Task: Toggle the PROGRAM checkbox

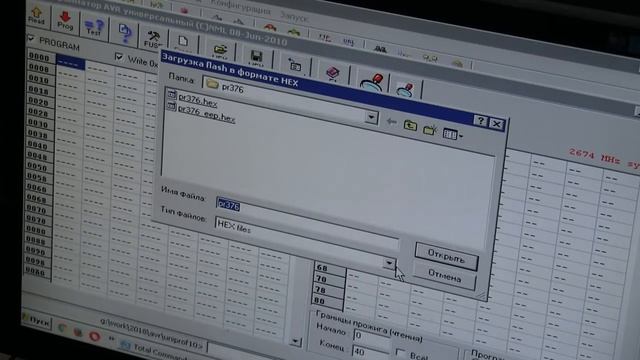Action: 31,39
